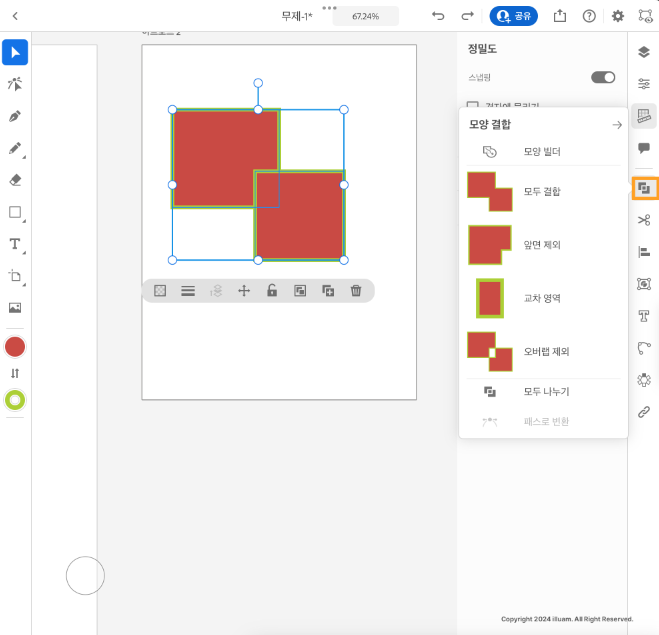Screen dimensions: 659x635
Task: Click the duplicate icon in floating toolbar
Action: pos(328,290)
